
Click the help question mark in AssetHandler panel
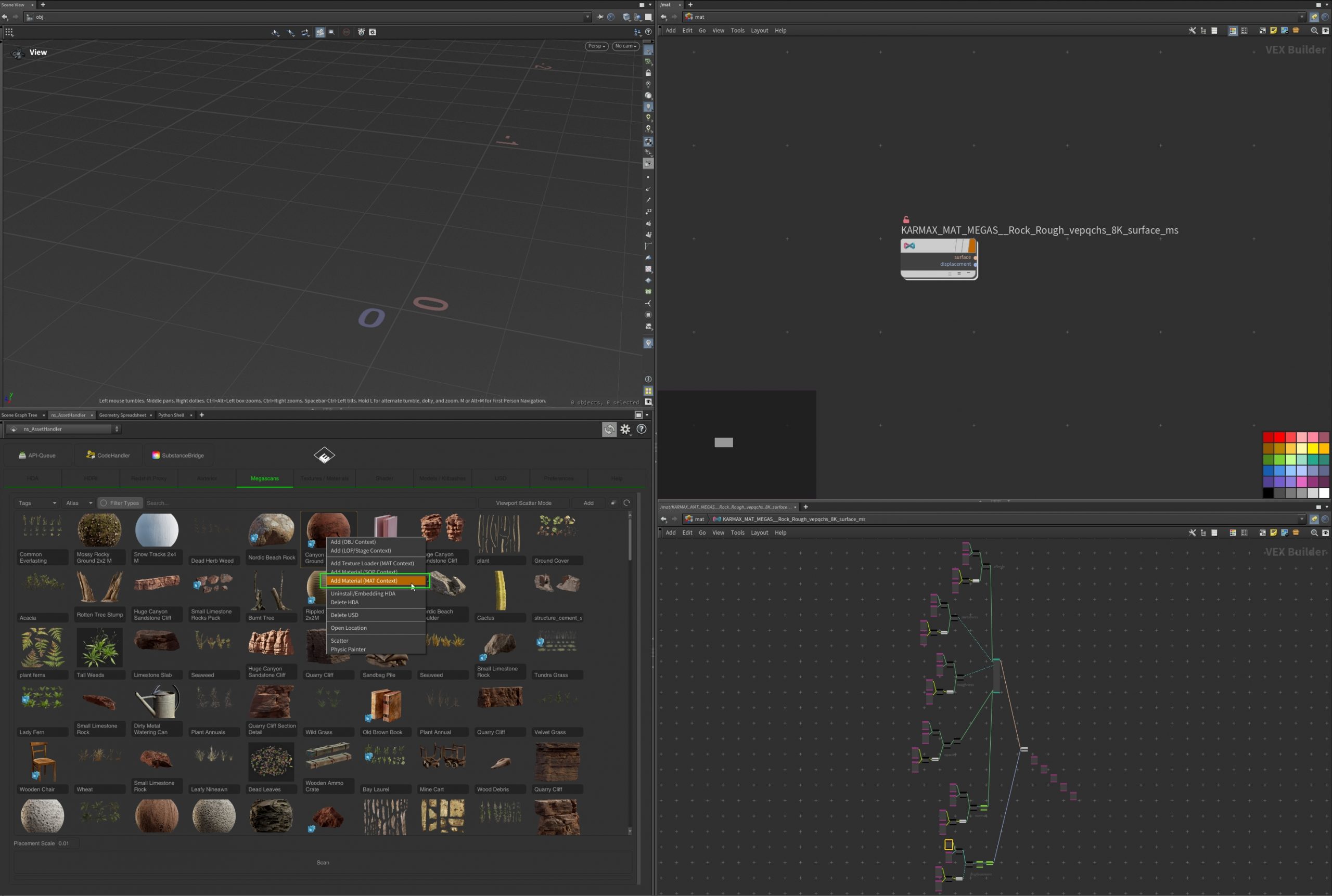(642, 429)
